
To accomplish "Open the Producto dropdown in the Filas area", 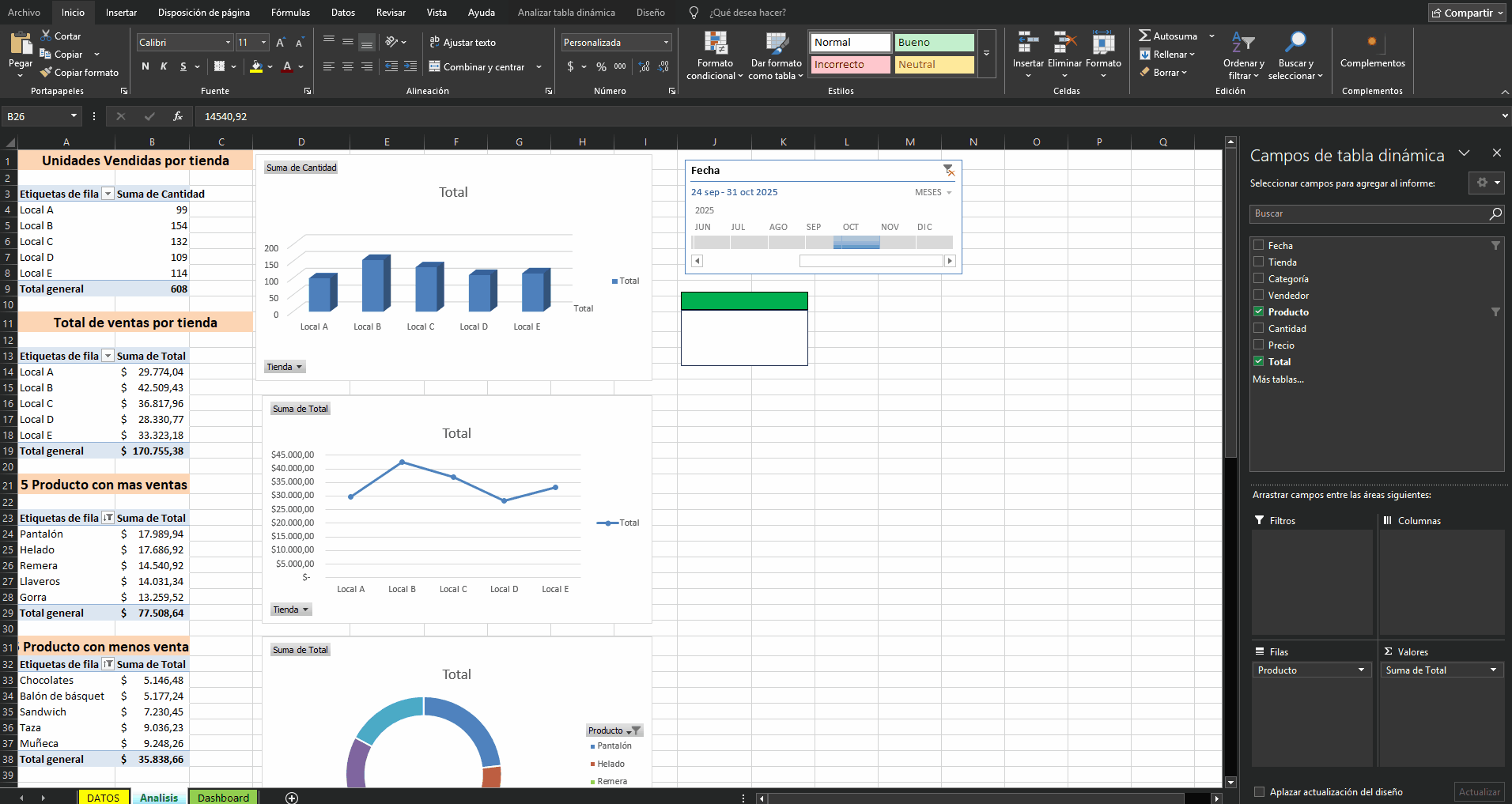I will click(1361, 670).
